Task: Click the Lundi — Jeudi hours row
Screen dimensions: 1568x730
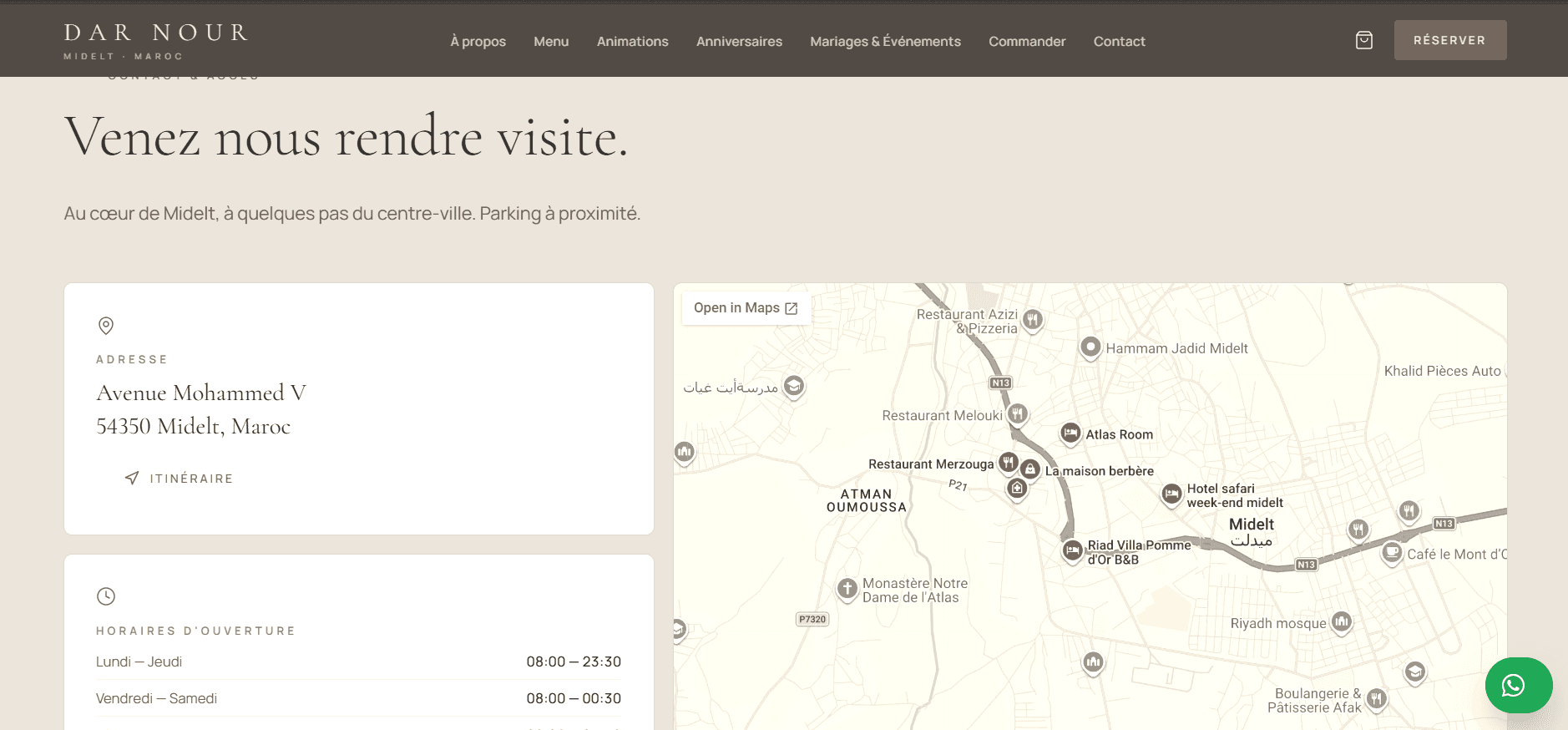Action: [359, 662]
